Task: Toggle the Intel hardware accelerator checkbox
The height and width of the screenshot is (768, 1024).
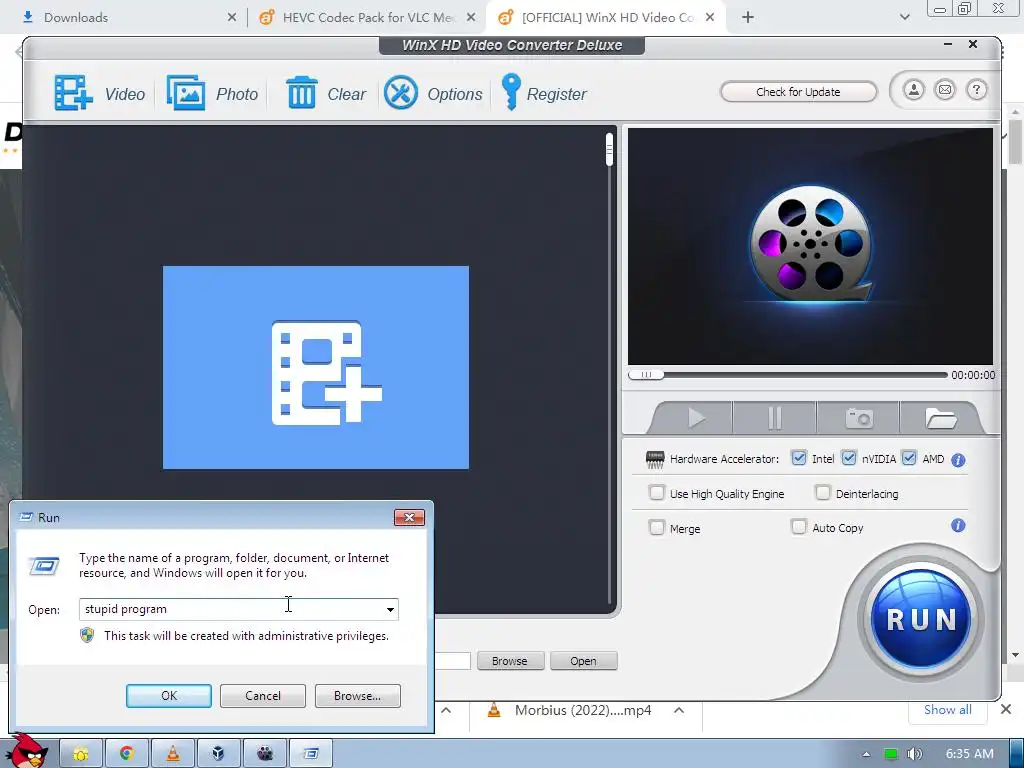Action: tap(799, 458)
